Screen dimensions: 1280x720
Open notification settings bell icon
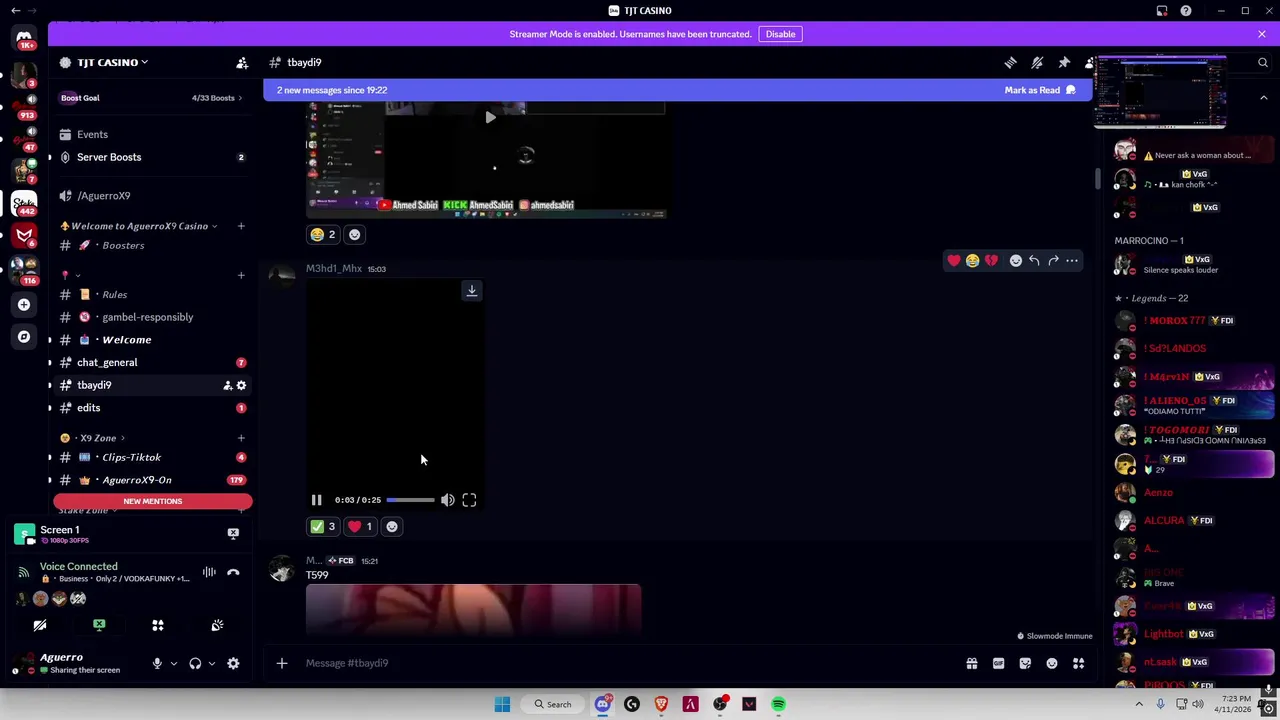pyautogui.click(x=1037, y=62)
